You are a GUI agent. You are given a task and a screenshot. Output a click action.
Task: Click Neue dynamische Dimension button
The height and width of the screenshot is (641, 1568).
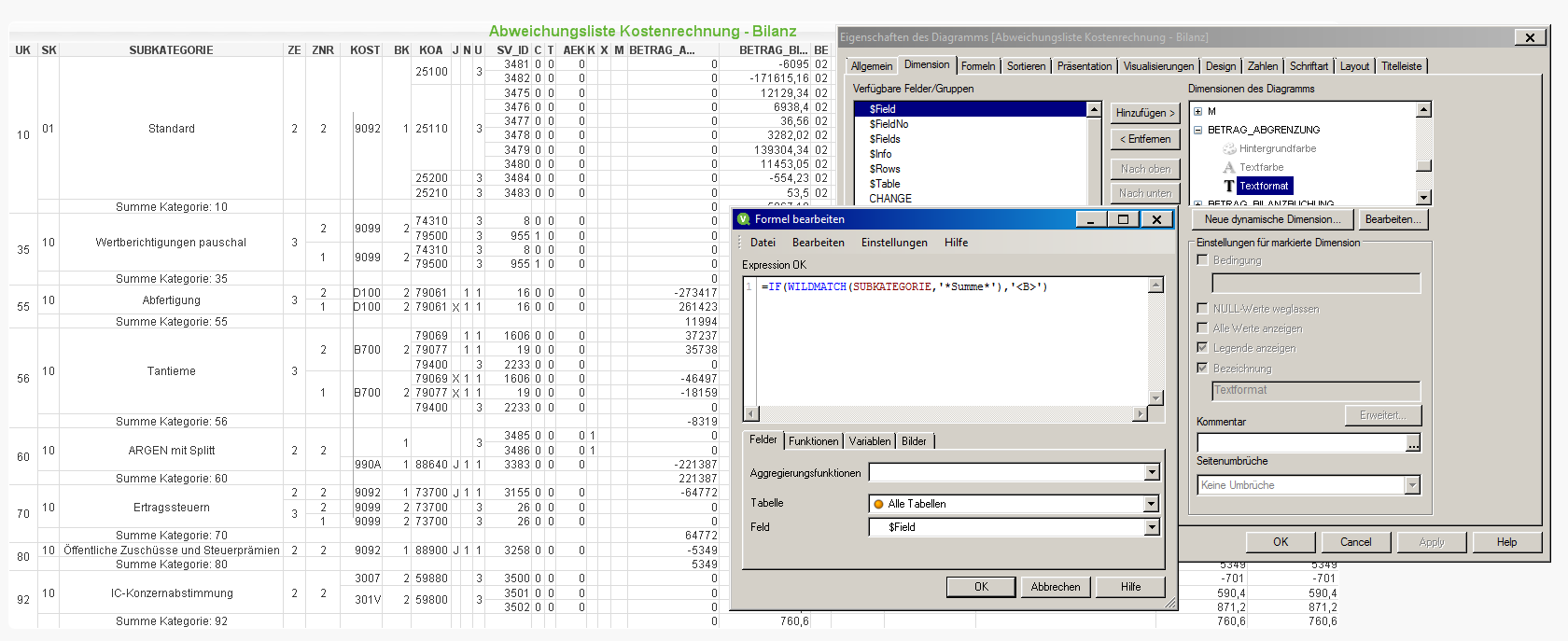pos(1272,219)
